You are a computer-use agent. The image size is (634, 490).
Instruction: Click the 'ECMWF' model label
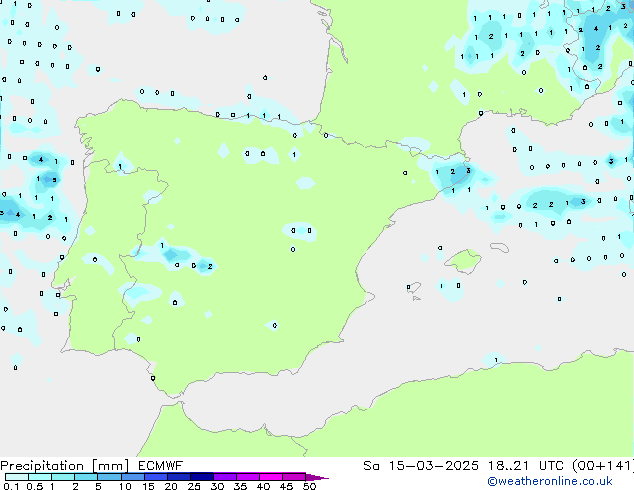161,466
